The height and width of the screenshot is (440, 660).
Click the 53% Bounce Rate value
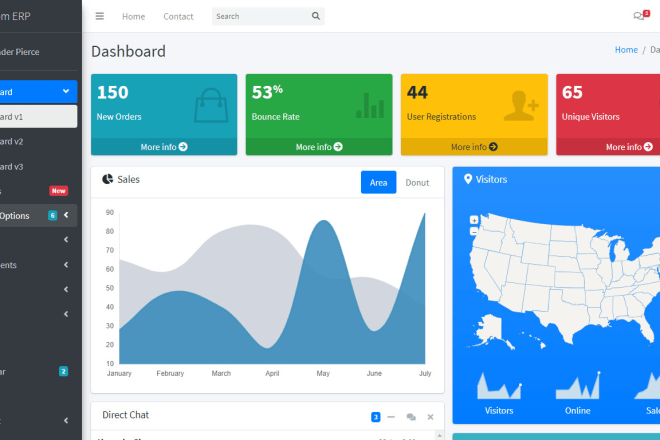pyautogui.click(x=267, y=92)
